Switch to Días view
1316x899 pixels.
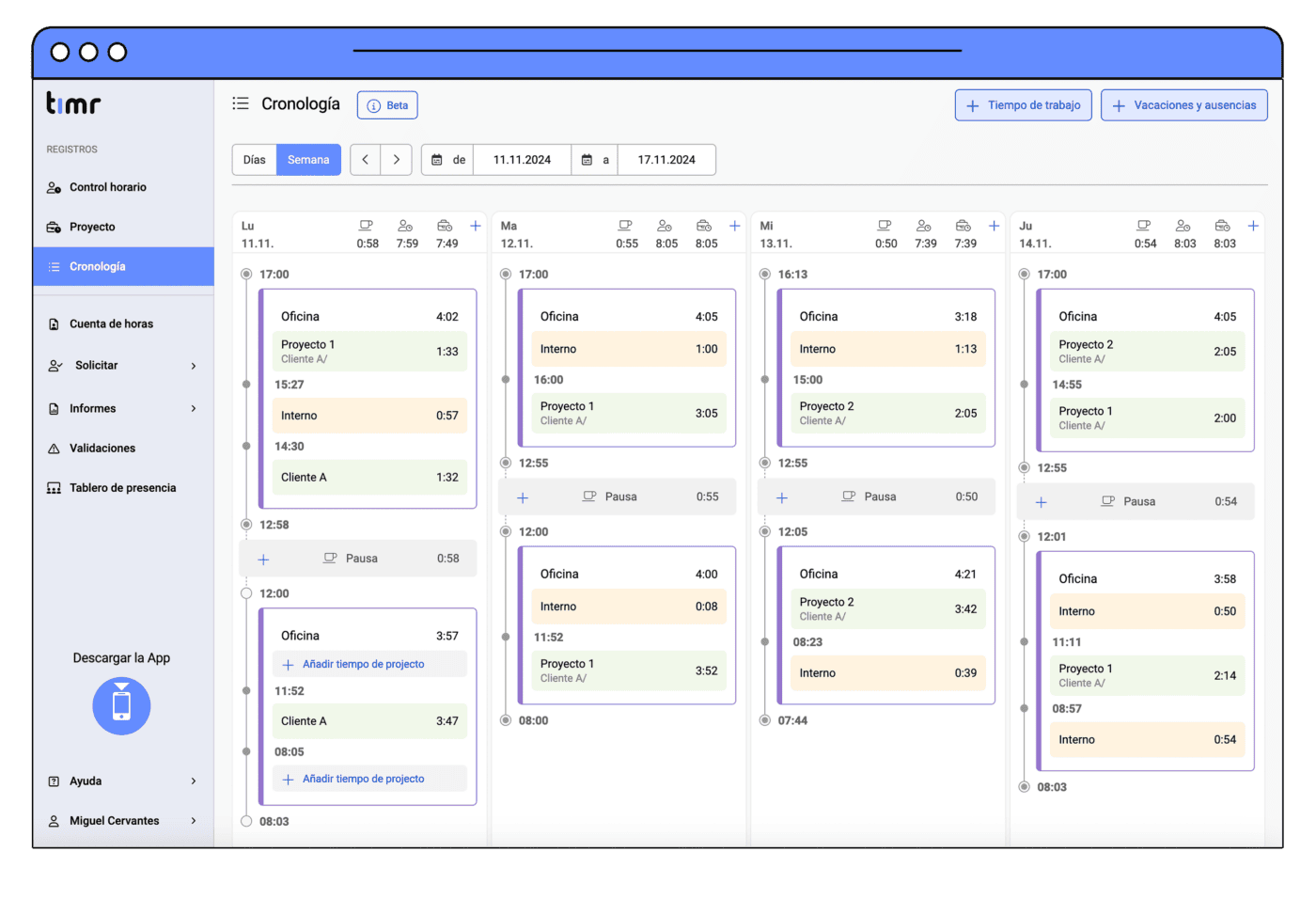[x=254, y=160]
